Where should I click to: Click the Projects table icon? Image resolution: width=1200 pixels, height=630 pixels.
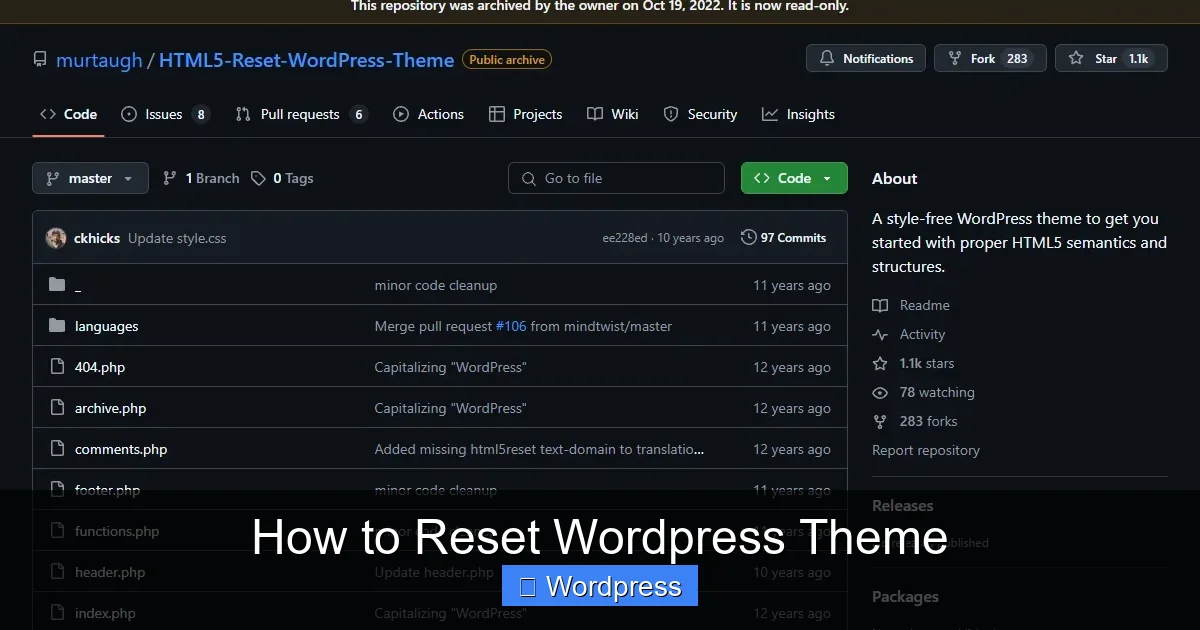pos(497,114)
